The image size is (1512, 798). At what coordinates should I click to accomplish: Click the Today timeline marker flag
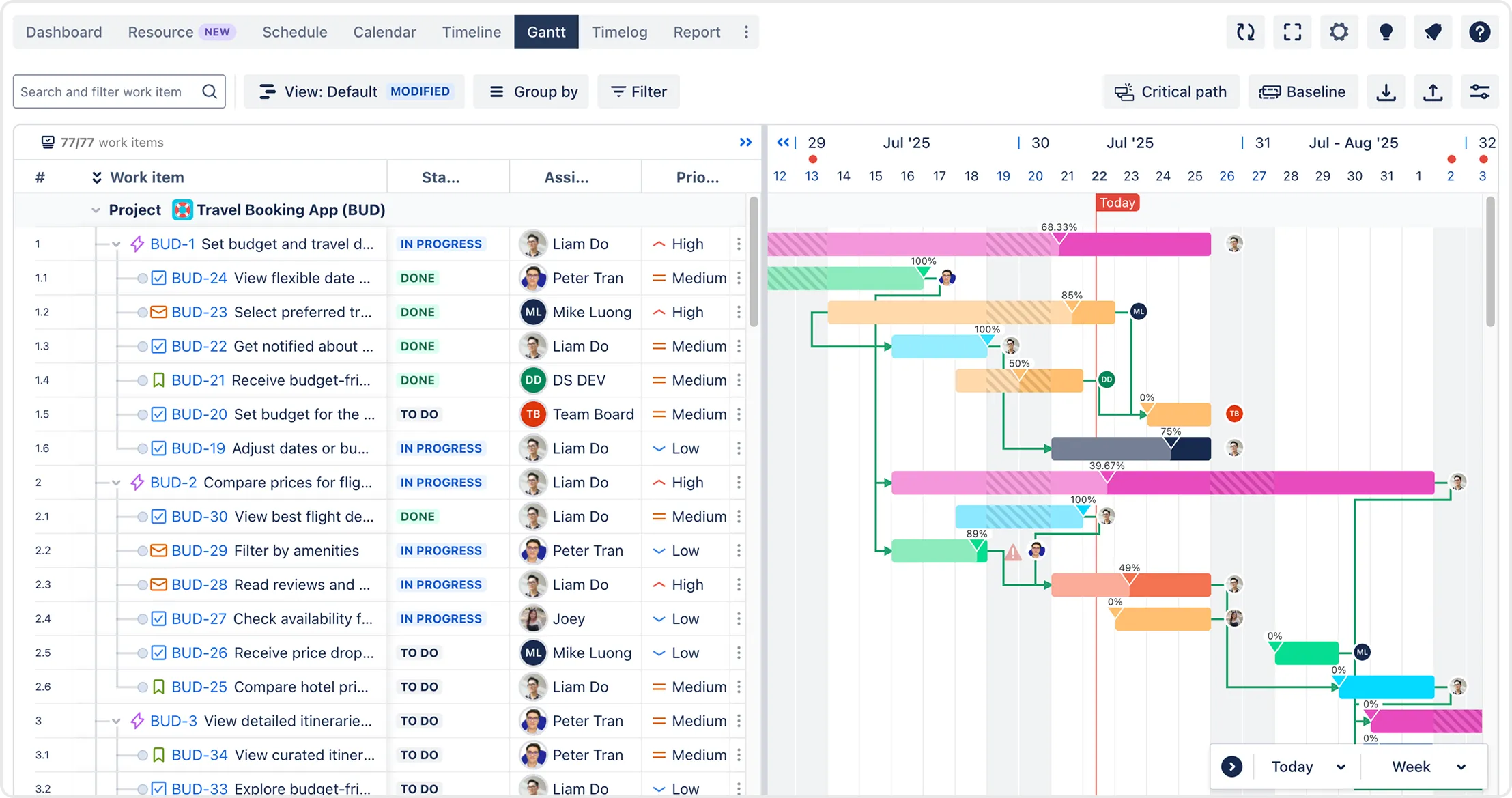pos(1117,203)
